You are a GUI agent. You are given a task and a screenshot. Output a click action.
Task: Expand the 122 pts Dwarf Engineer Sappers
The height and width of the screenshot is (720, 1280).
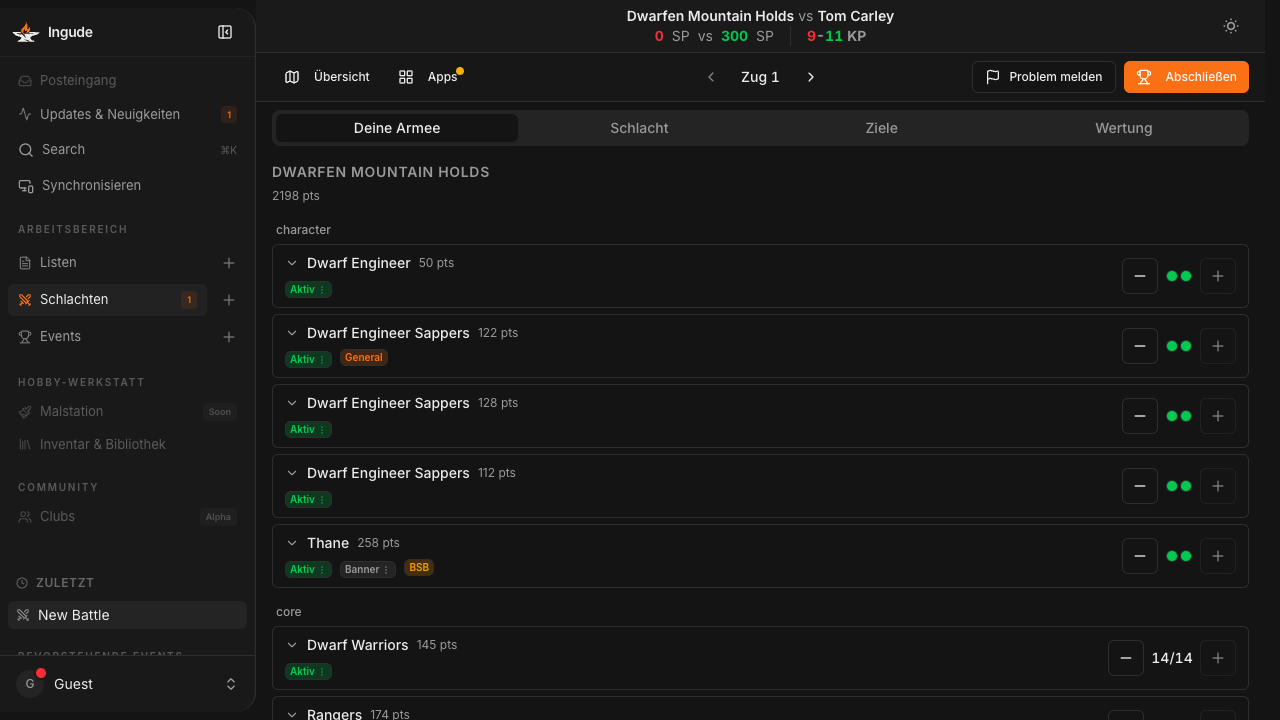tap(292, 333)
